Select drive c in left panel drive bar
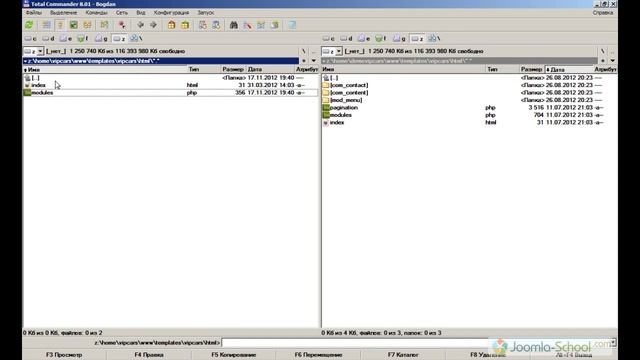The height and width of the screenshot is (360, 640). [x=31, y=38]
